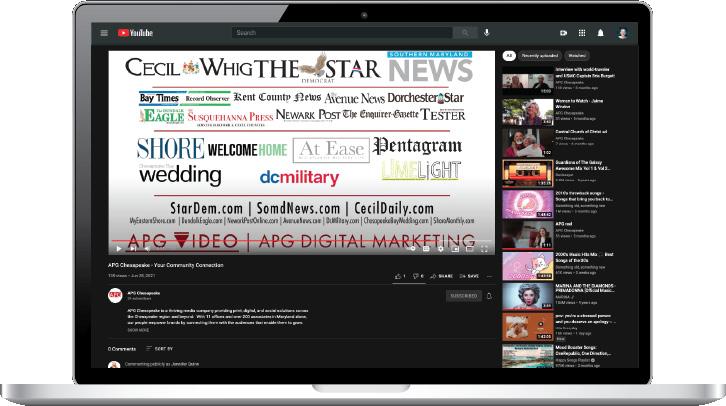
Task: Select the Watched filter chip
Action: (577, 56)
